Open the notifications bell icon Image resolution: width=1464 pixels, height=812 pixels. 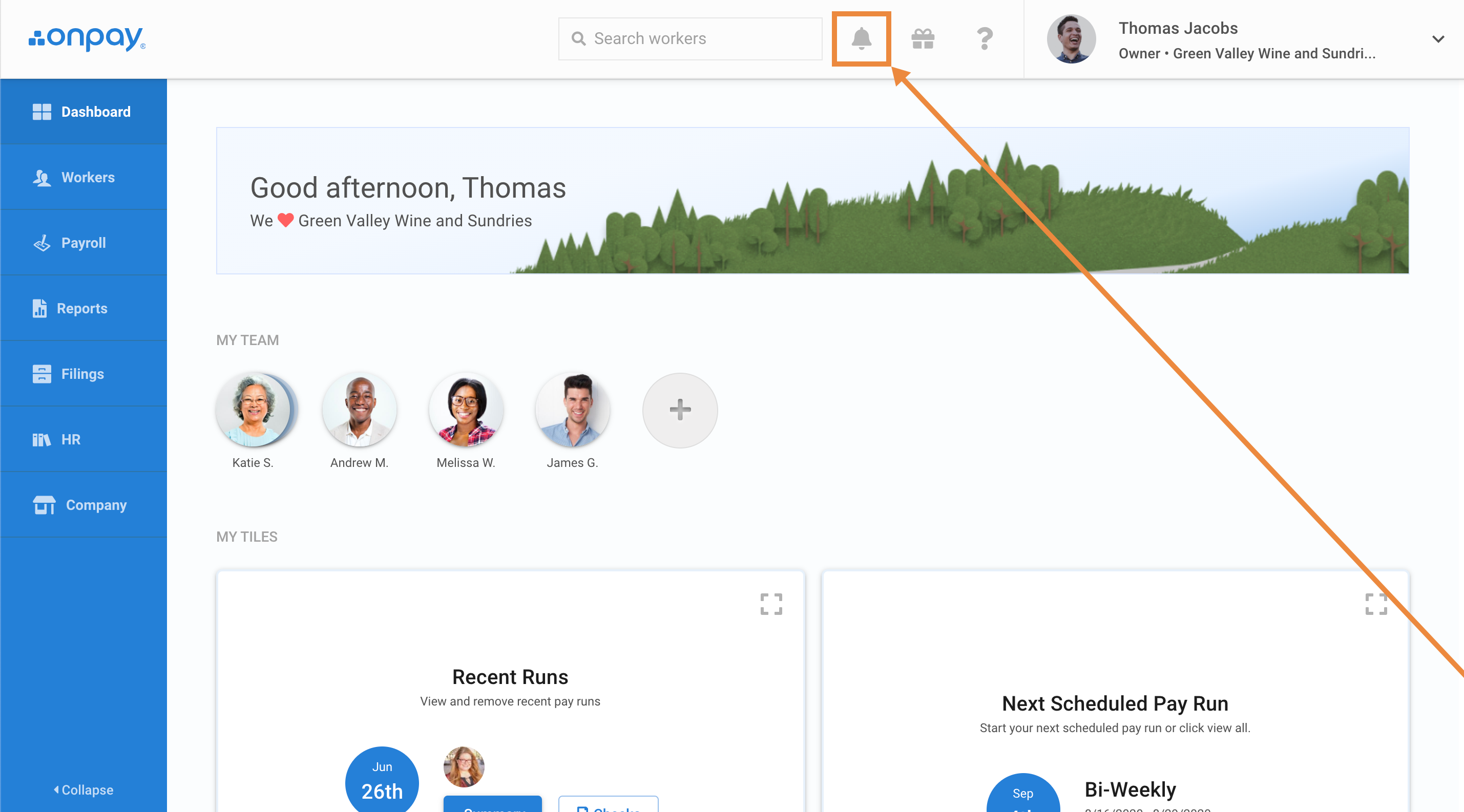pyautogui.click(x=861, y=38)
